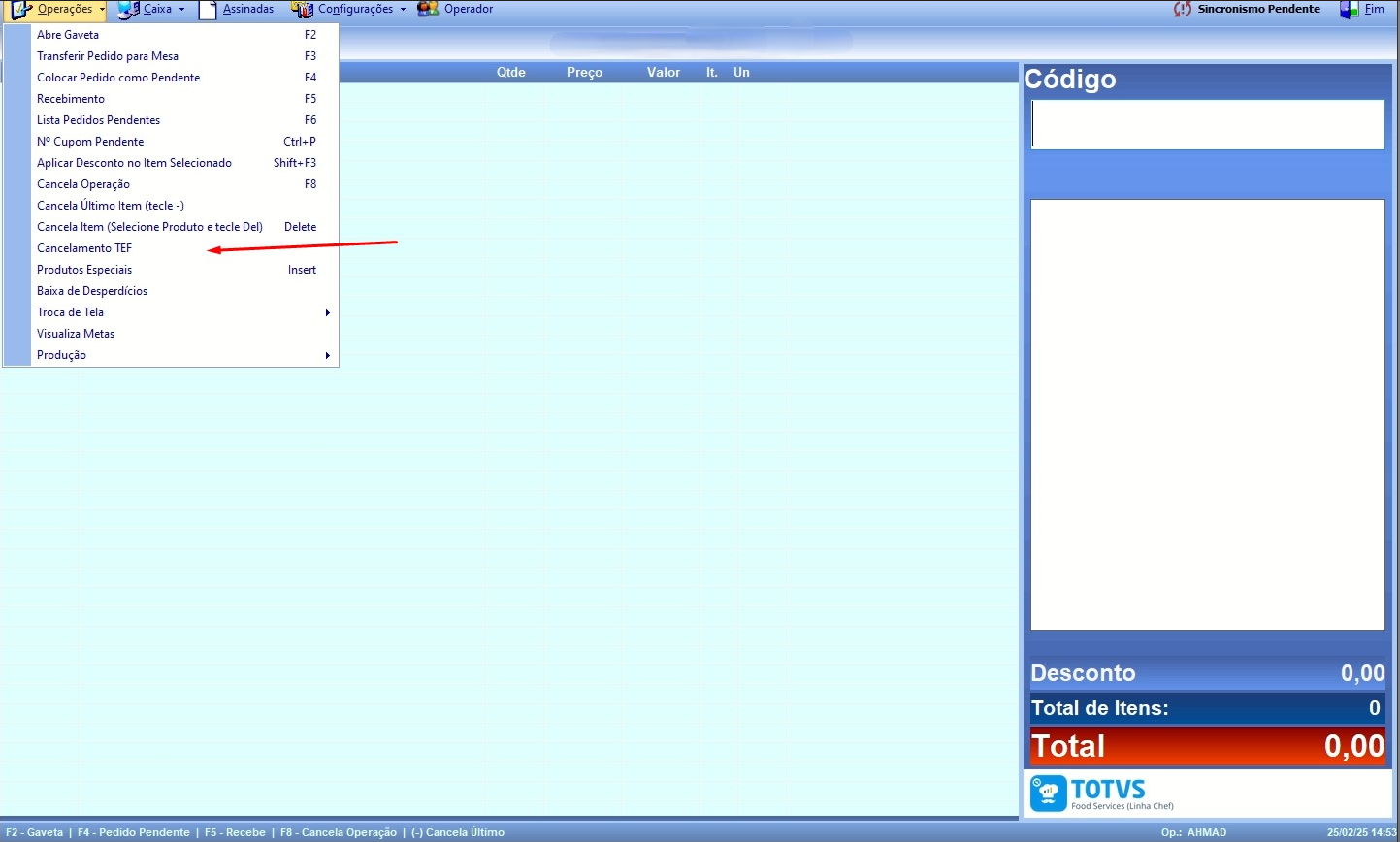The image size is (1400, 842).
Task: Select Cancela Operação menu entry
Action: click(x=171, y=184)
